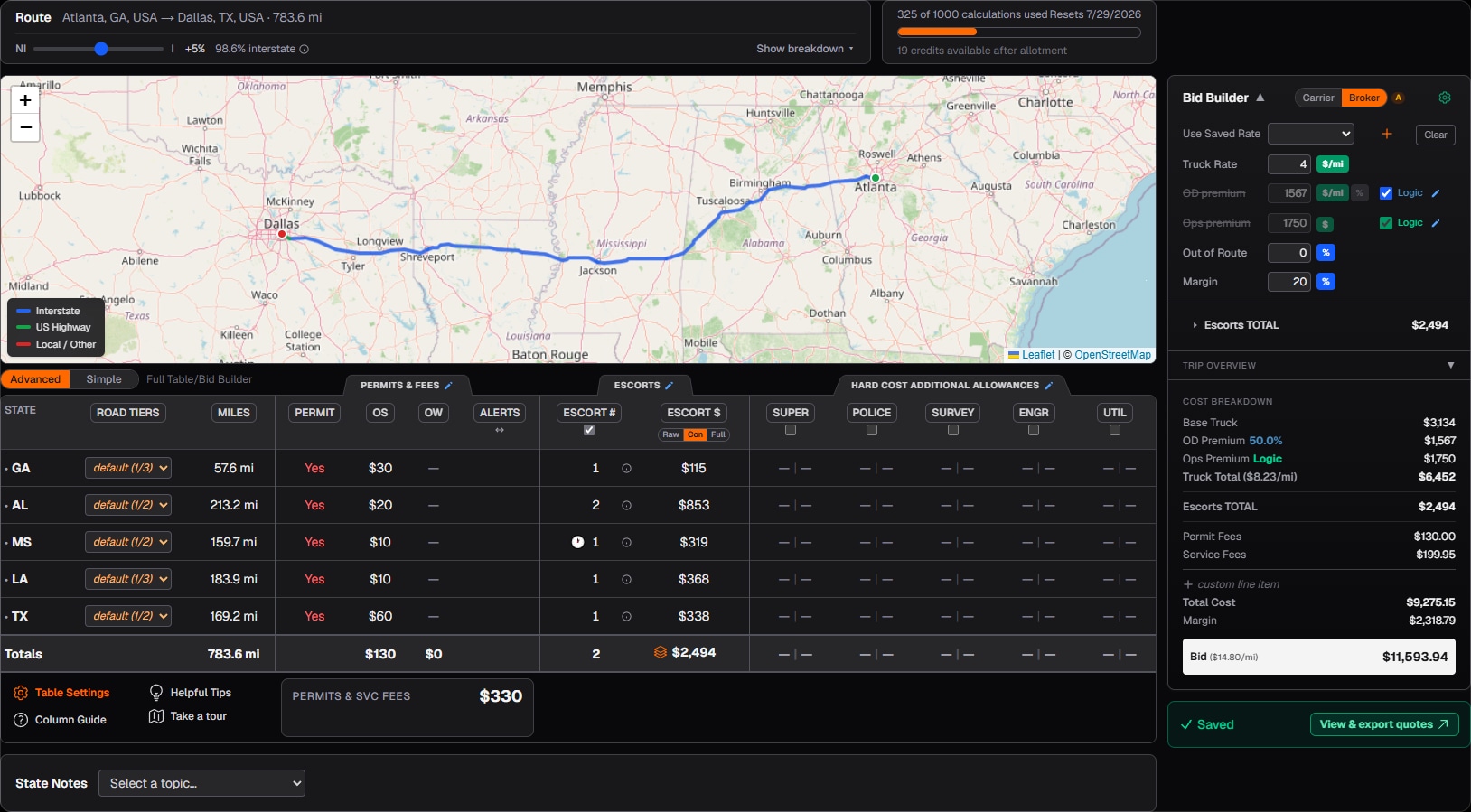
Task: Toggle the ESCORT # column checkbox
Action: (589, 431)
